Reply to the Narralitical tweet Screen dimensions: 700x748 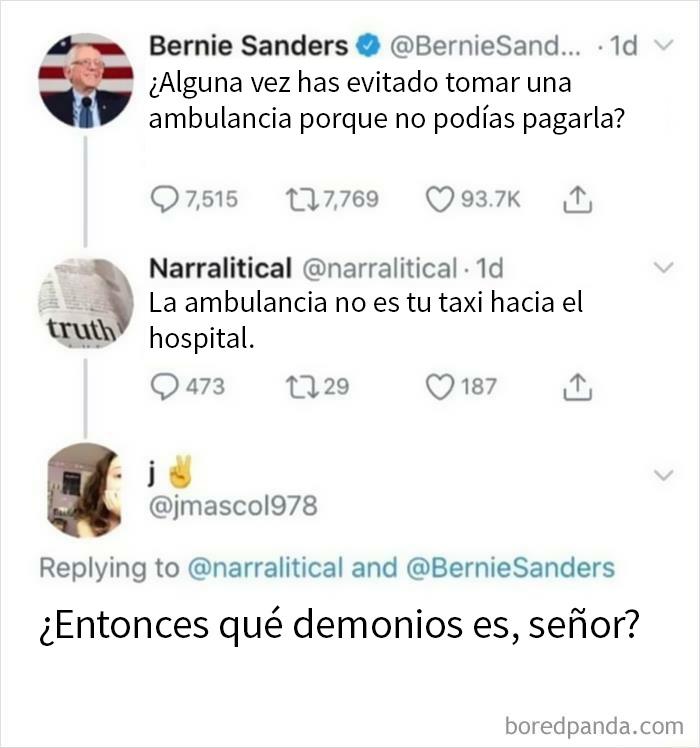coord(164,386)
